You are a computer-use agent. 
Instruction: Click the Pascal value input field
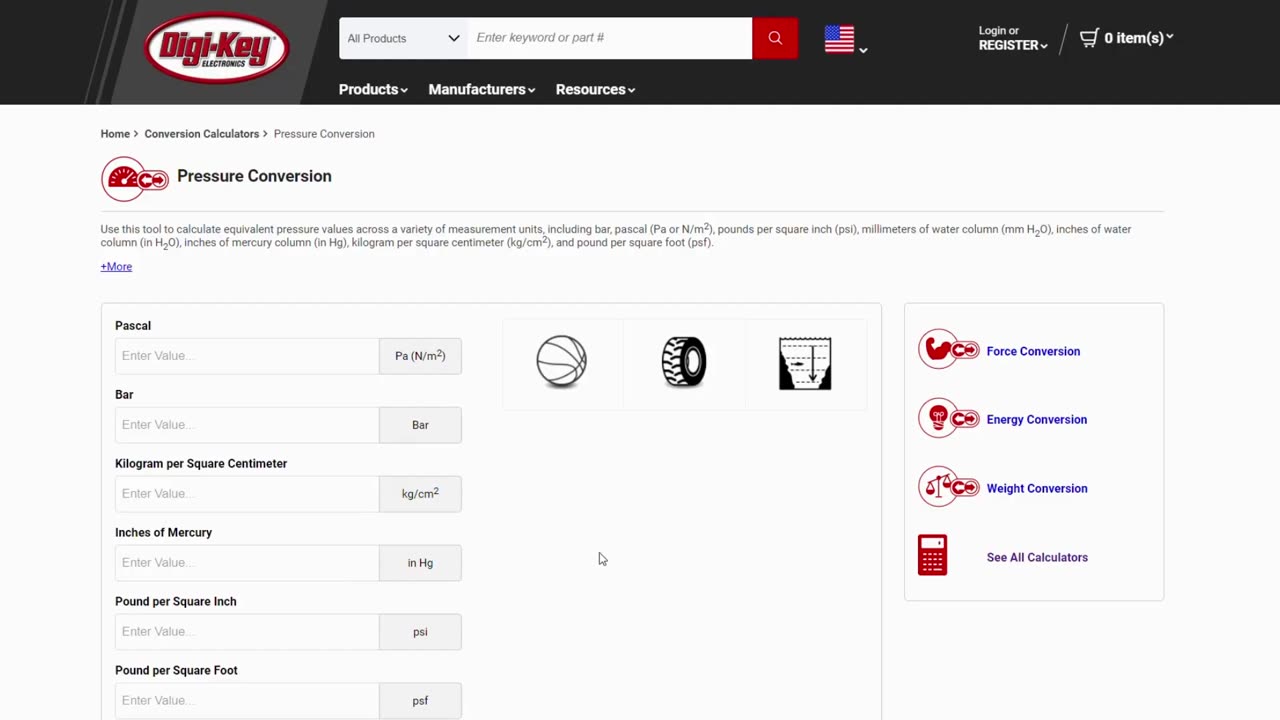(x=247, y=356)
